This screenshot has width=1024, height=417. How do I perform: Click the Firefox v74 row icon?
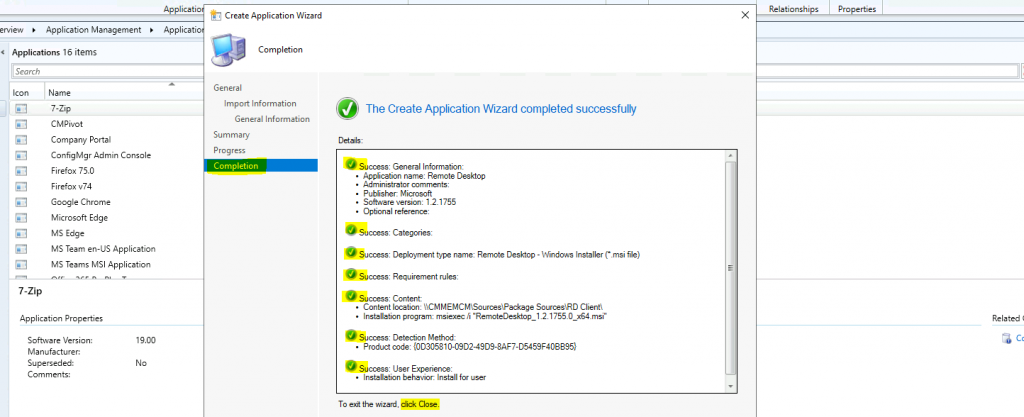point(21,187)
